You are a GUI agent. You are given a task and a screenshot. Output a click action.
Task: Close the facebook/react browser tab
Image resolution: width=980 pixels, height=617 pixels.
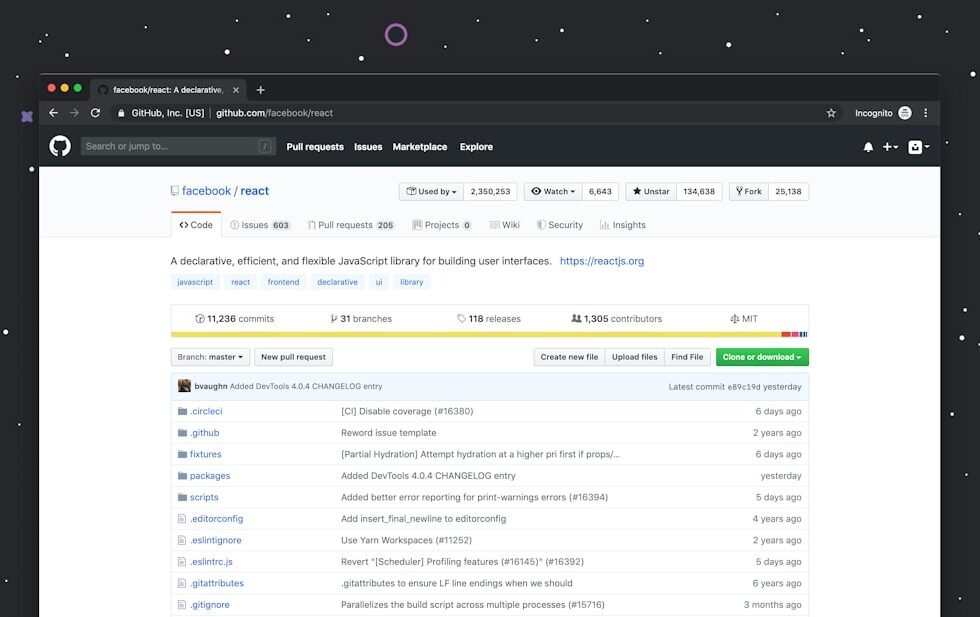tap(236, 90)
